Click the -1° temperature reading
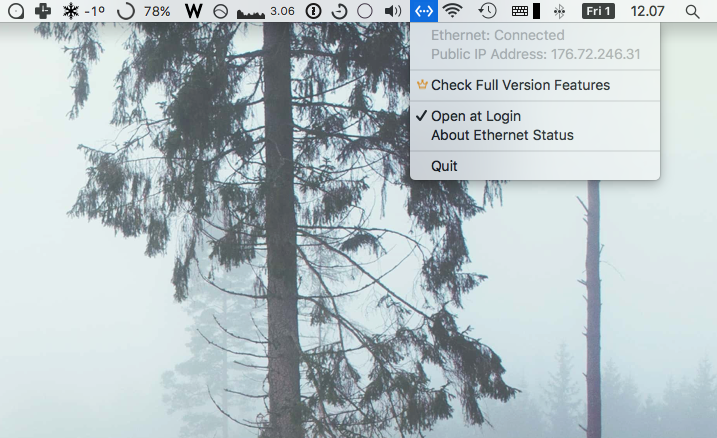This screenshot has width=717, height=438. [x=95, y=11]
